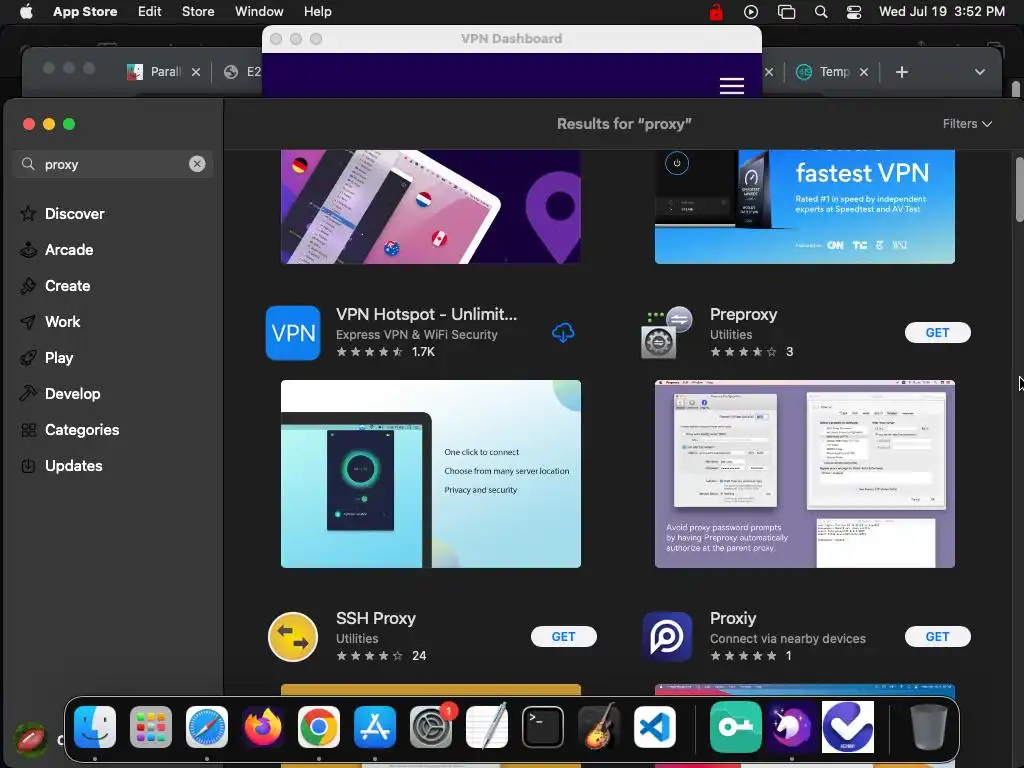The image size is (1024, 768).
Task: Open GarageBand from the dock
Action: (x=599, y=727)
